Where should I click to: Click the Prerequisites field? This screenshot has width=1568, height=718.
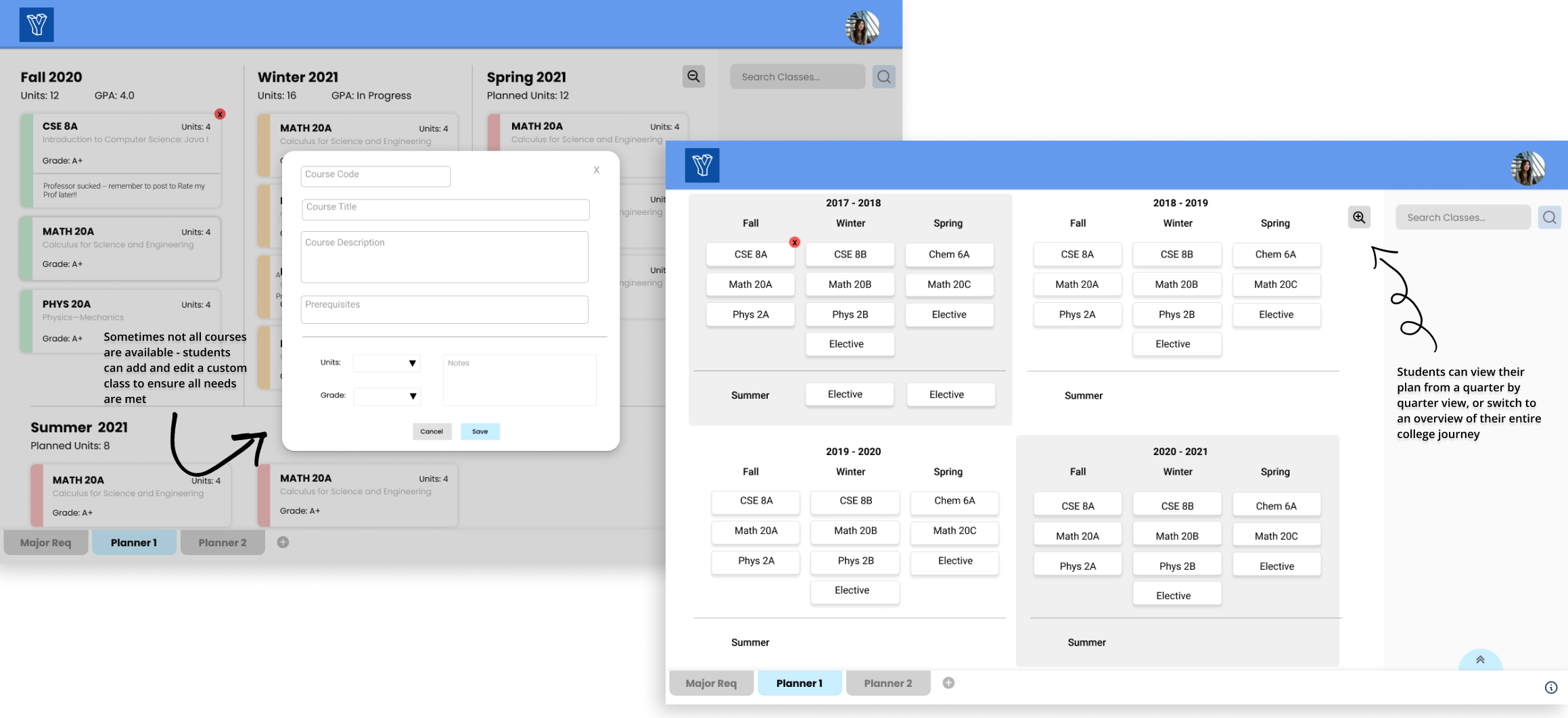[444, 309]
